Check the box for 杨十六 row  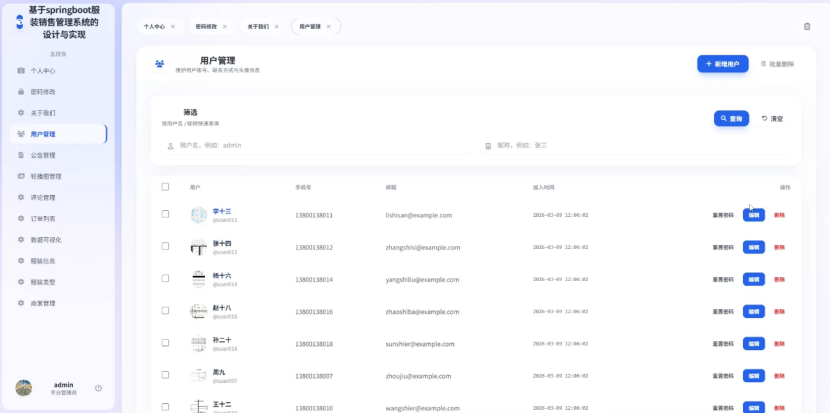click(x=165, y=279)
